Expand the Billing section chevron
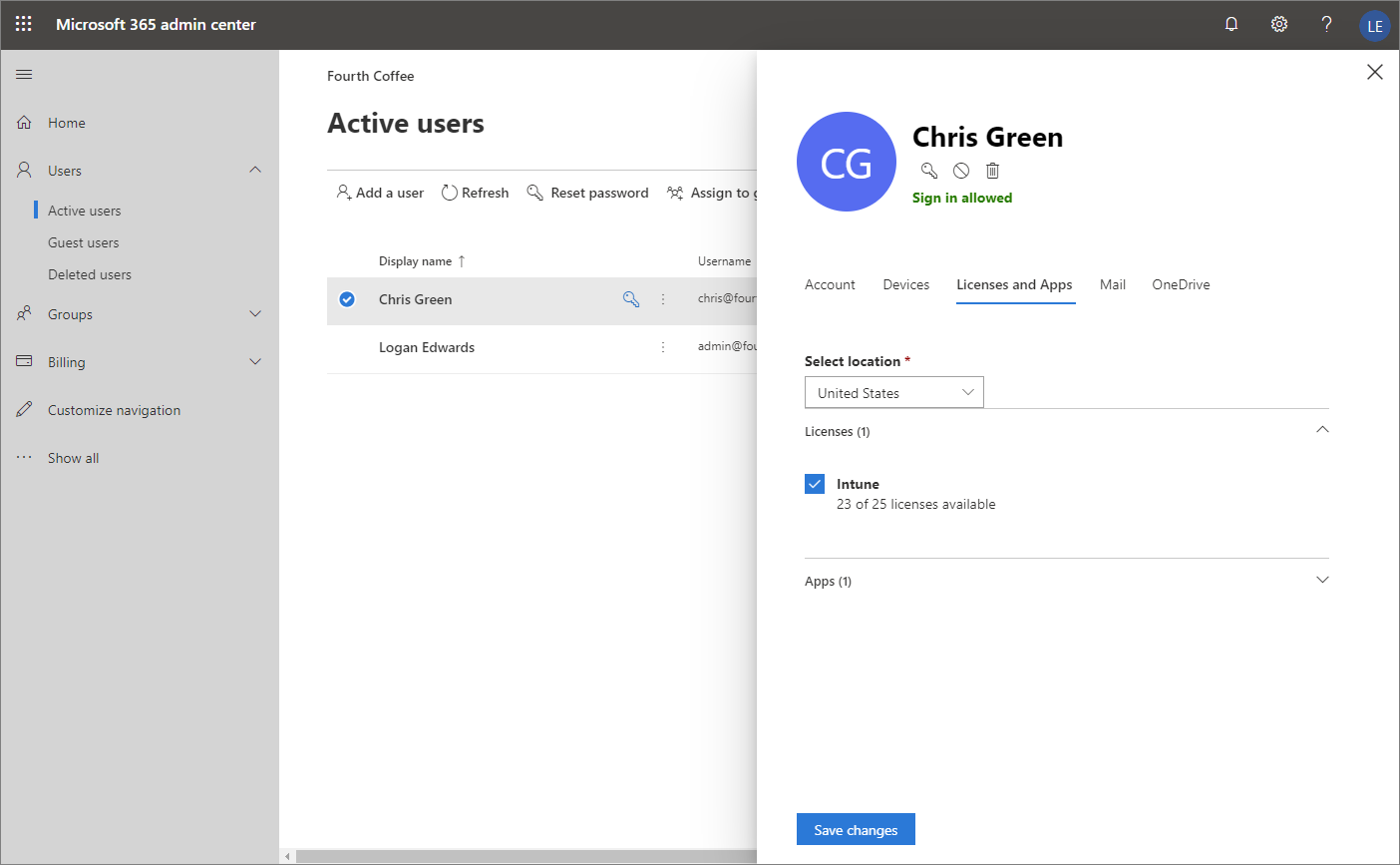1400x865 pixels. (255, 362)
